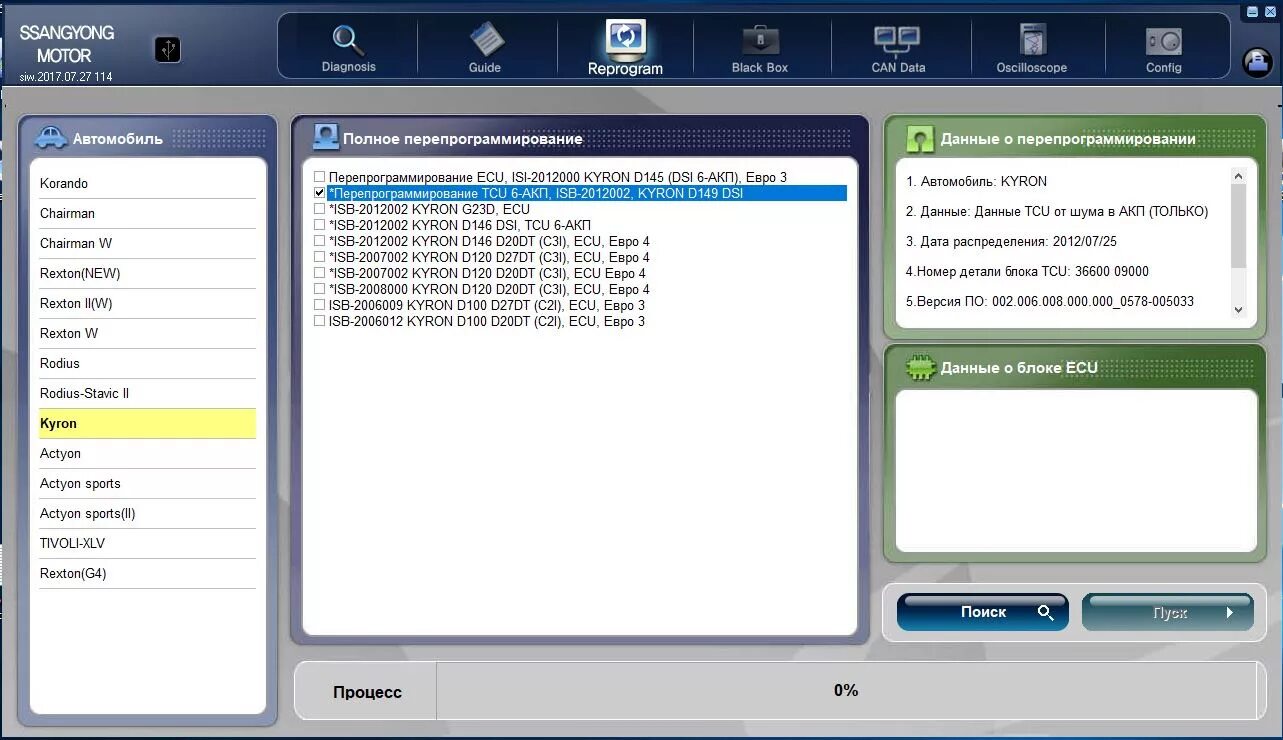Choose Actyon sports vehicle
The height and width of the screenshot is (740, 1283).
(147, 483)
